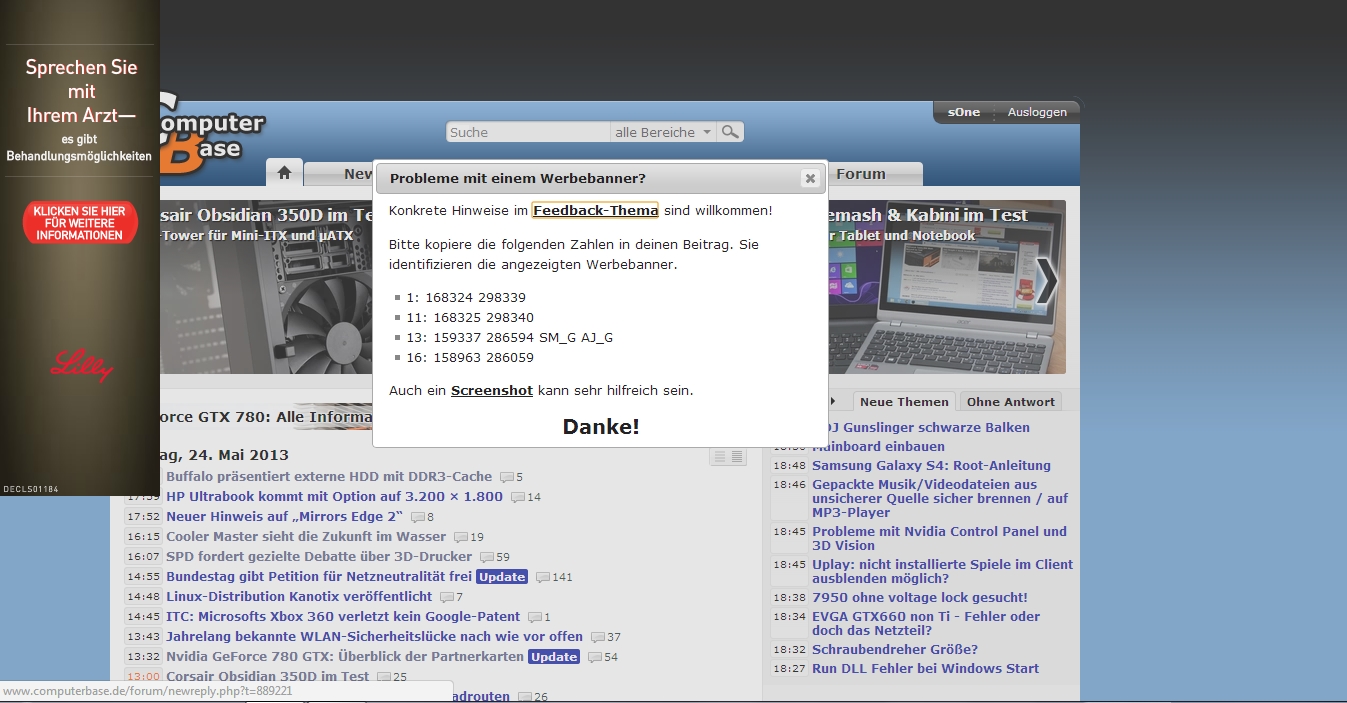
Task: Click Update badge on Nvidia Partnerkarten article
Action: tap(554, 657)
